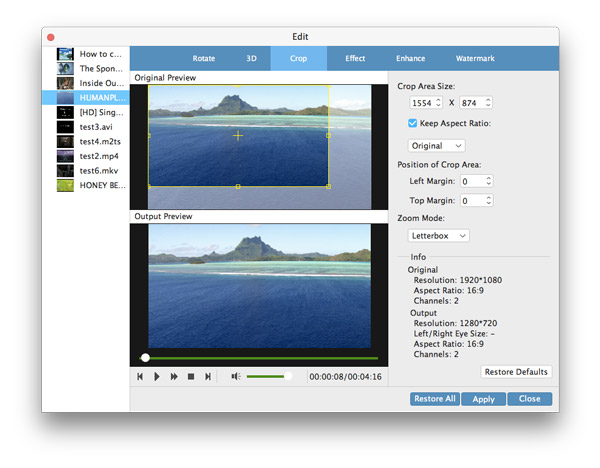This screenshot has width=600, height=468.
Task: Go to the Enhance tab
Action: pyautogui.click(x=411, y=59)
